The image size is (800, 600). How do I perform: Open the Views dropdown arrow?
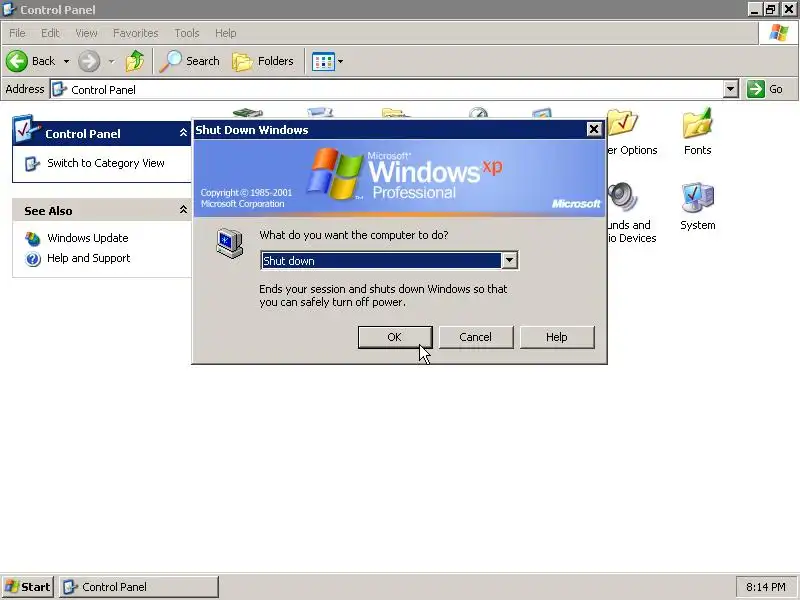pos(340,62)
